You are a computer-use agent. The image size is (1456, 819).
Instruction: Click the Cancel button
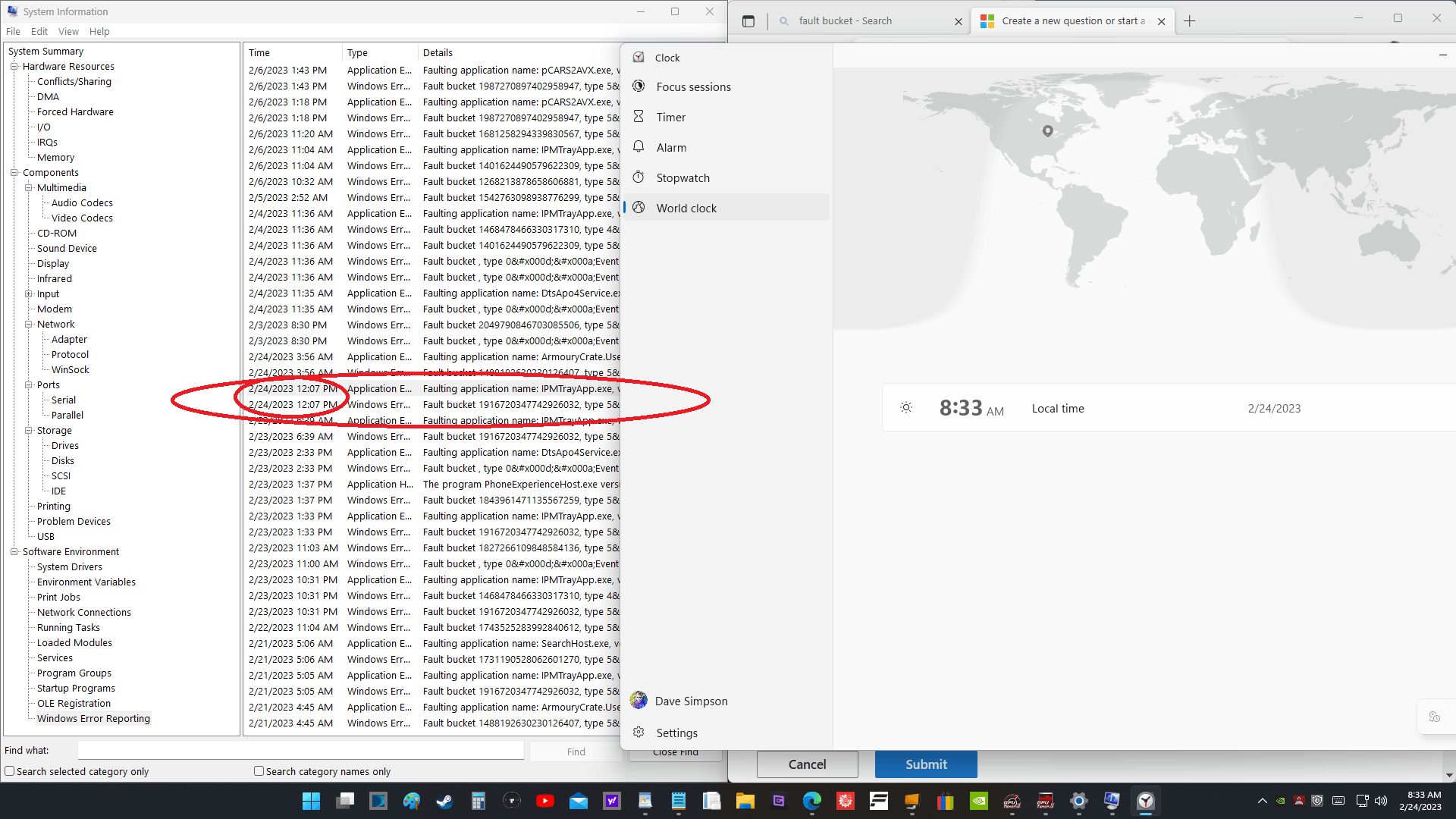(x=807, y=764)
